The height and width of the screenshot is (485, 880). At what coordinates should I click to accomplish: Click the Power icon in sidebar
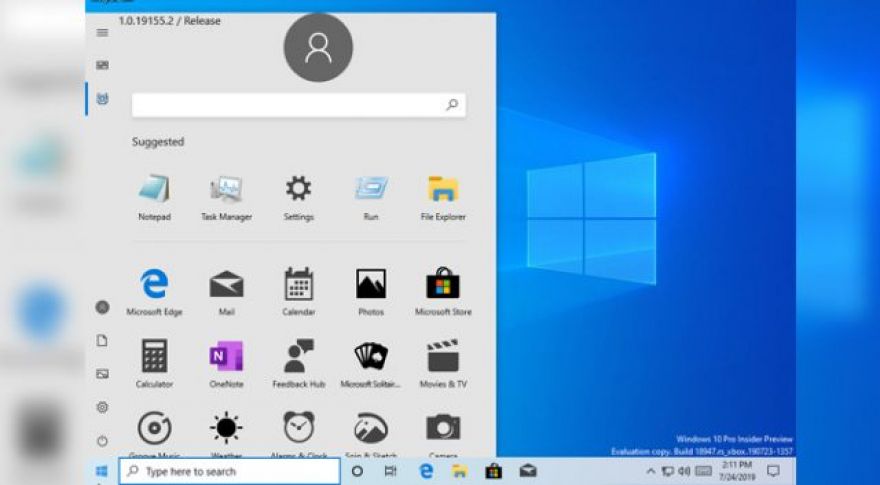tap(102, 441)
